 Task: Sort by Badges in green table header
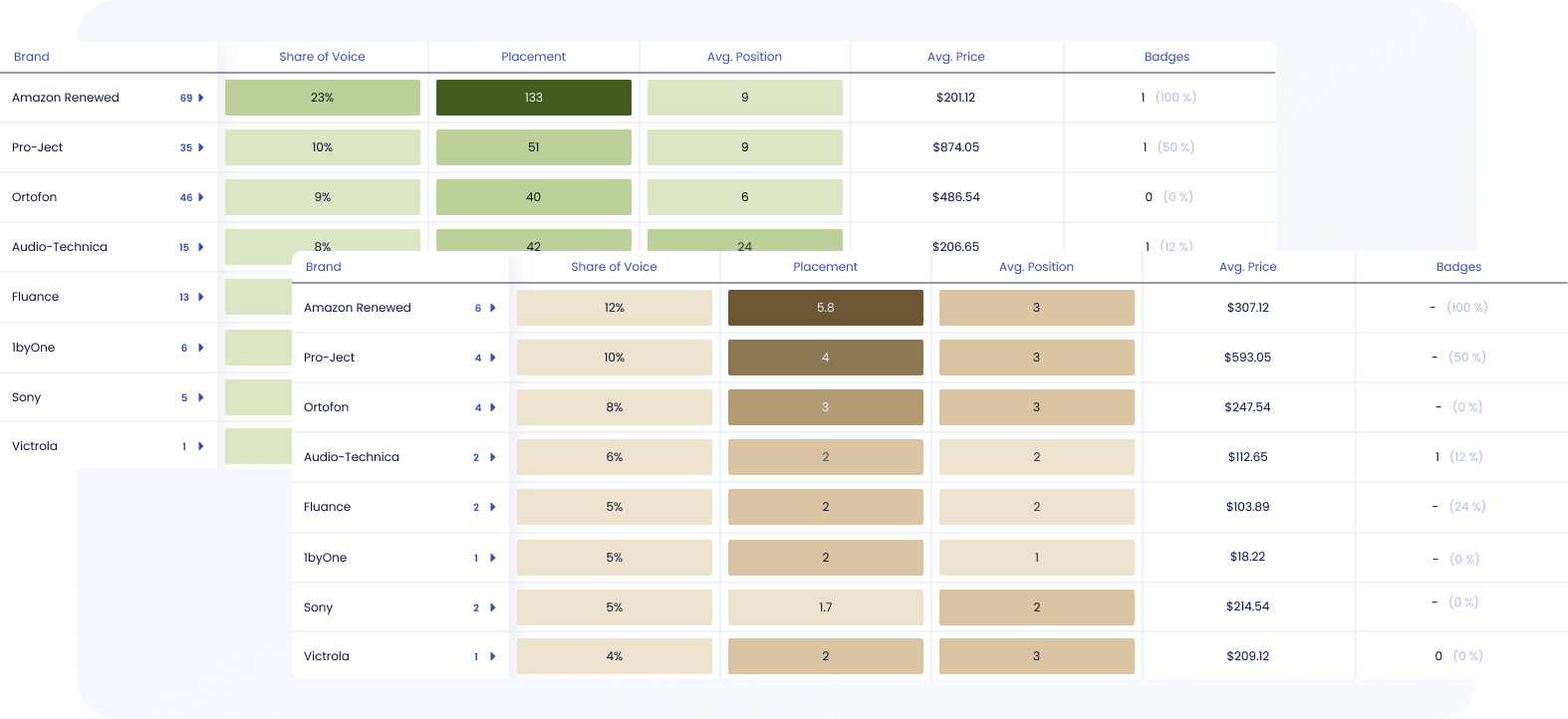pyautogui.click(x=1167, y=57)
